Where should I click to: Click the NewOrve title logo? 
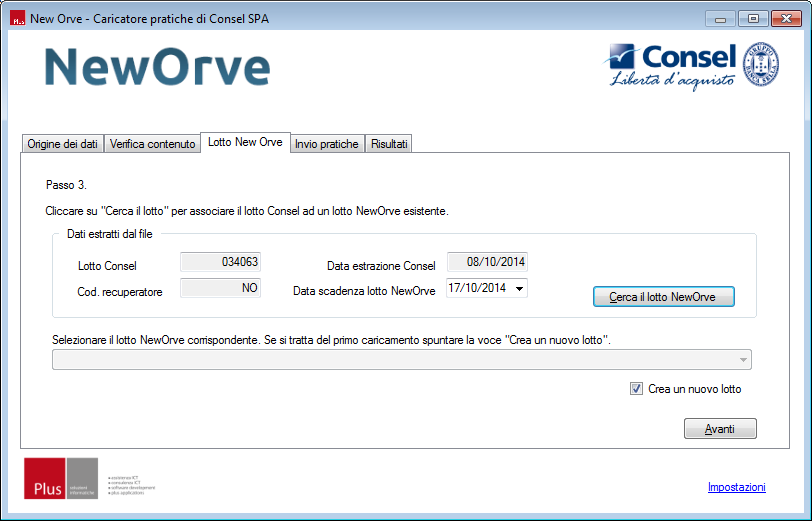pyautogui.click(x=157, y=67)
